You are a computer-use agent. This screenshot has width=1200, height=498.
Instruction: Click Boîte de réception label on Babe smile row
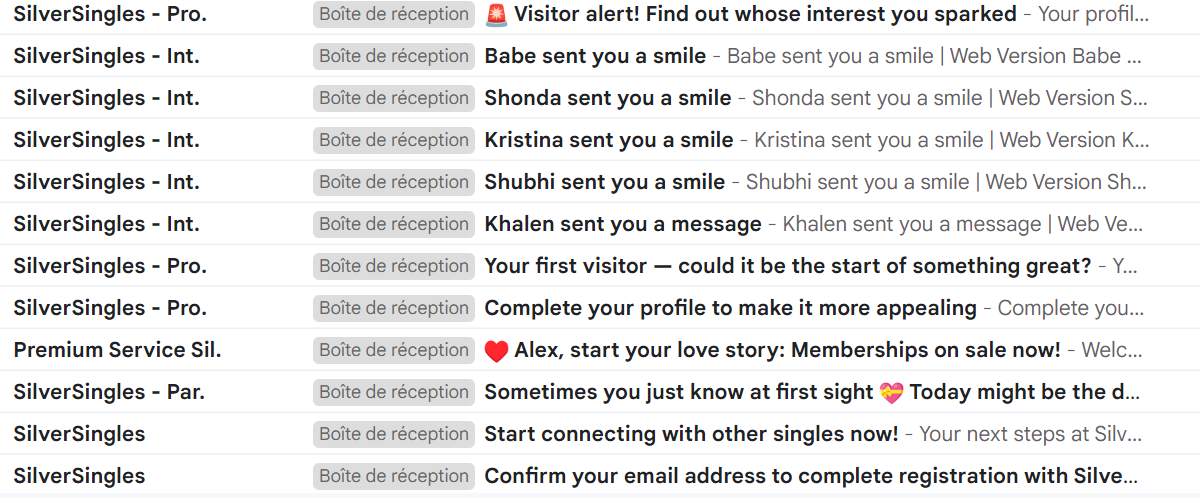(394, 56)
